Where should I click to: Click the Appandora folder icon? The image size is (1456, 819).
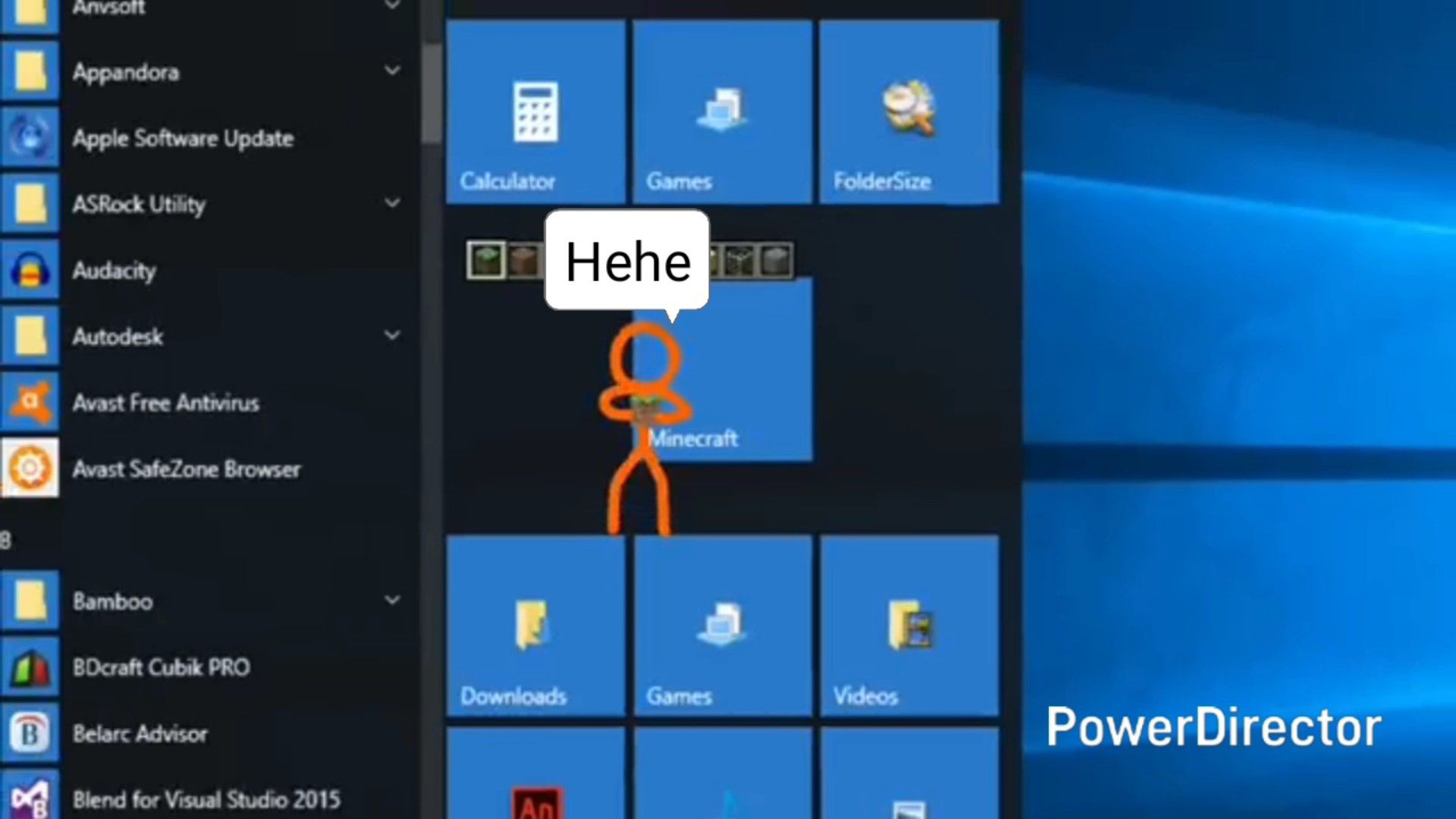click(30, 71)
